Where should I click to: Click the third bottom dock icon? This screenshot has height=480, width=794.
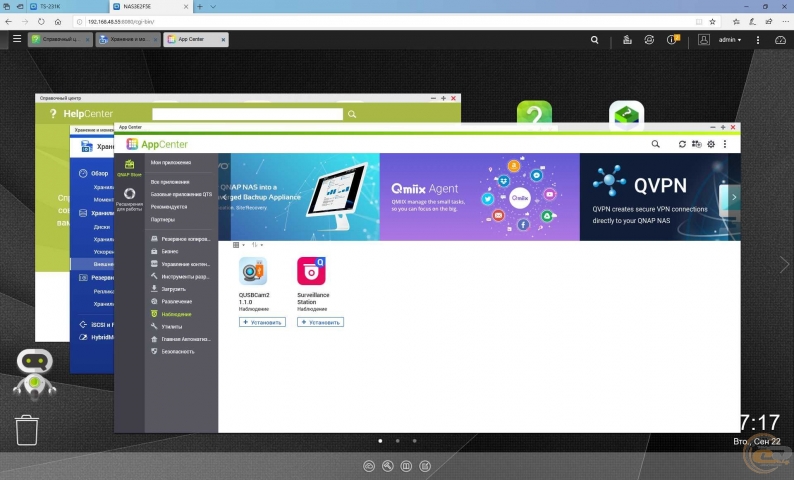coord(406,466)
